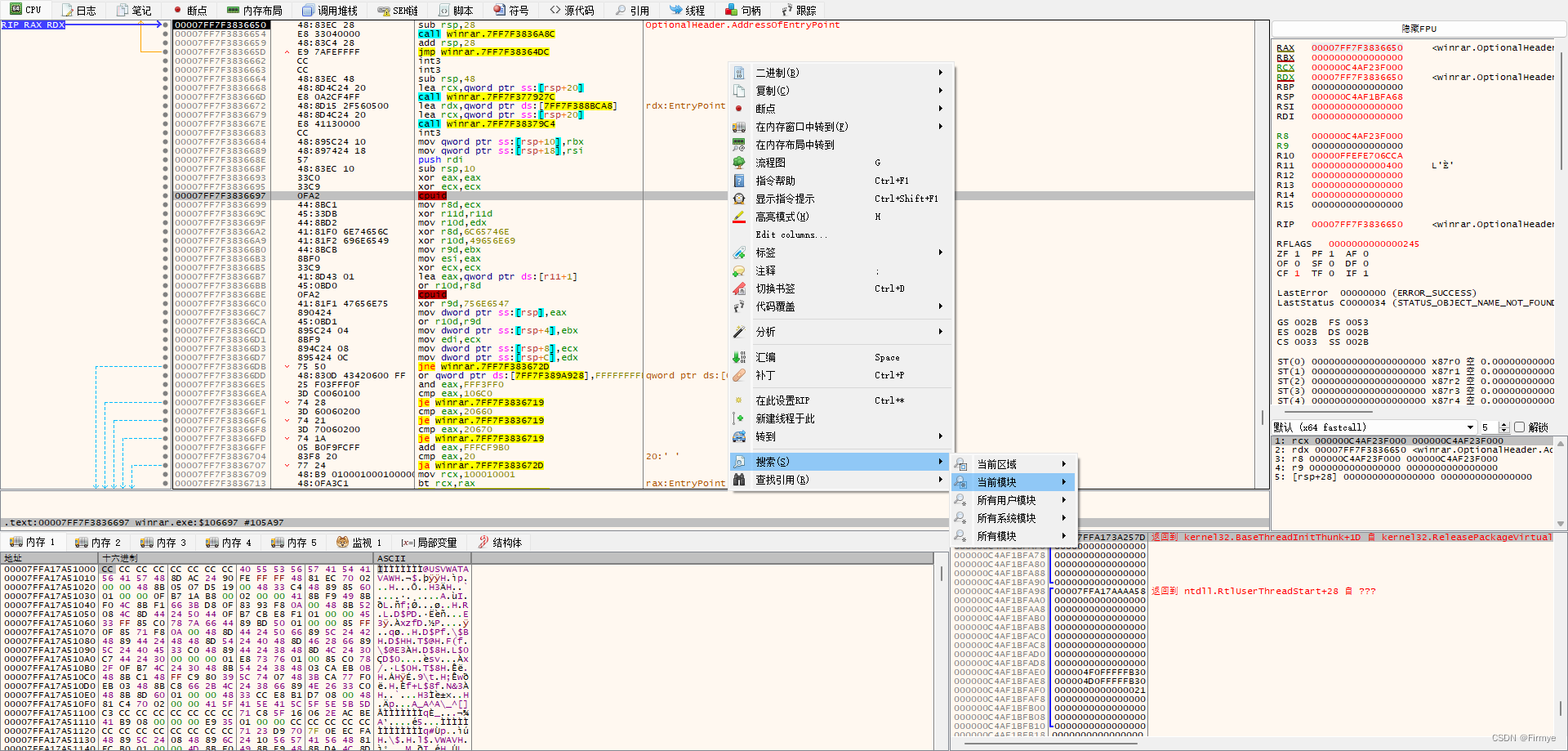Open the 搜索(S) search submenu
This screenshot has height=751, width=1568.
tap(840, 462)
